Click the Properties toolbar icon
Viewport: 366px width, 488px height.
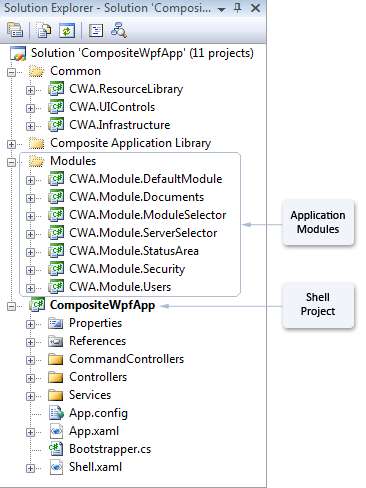point(15,30)
